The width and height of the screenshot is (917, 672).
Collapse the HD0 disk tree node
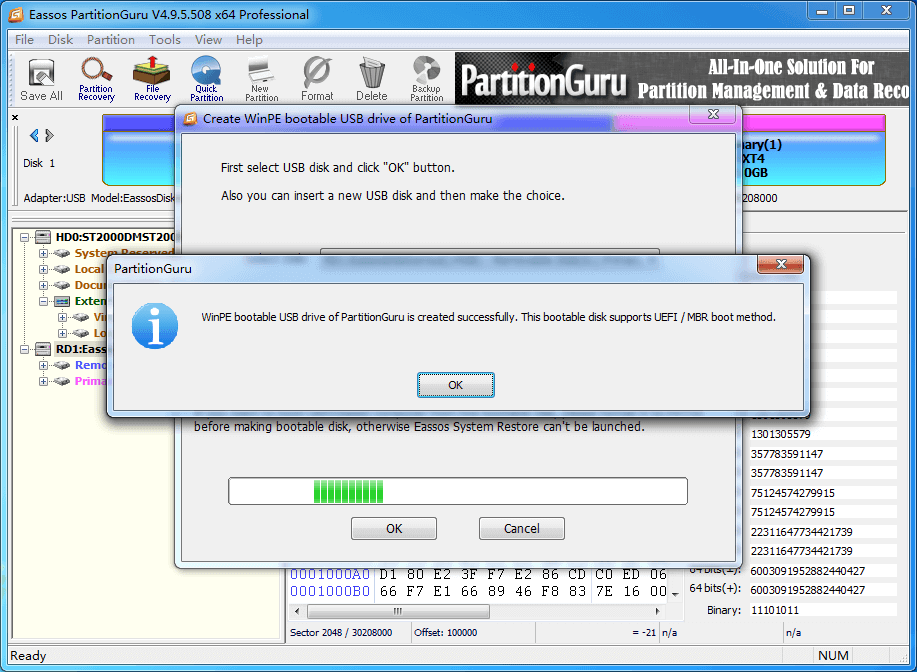(x=25, y=237)
